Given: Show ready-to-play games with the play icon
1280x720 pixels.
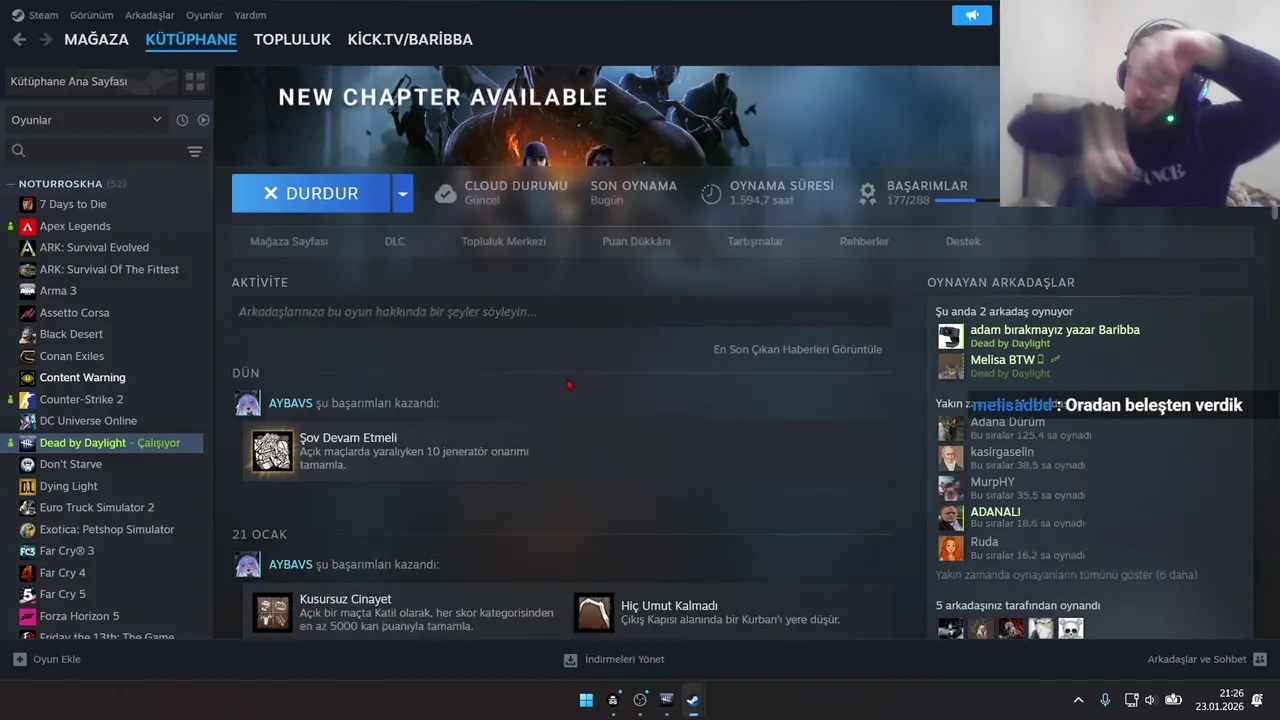Looking at the screenshot, I should [x=203, y=120].
